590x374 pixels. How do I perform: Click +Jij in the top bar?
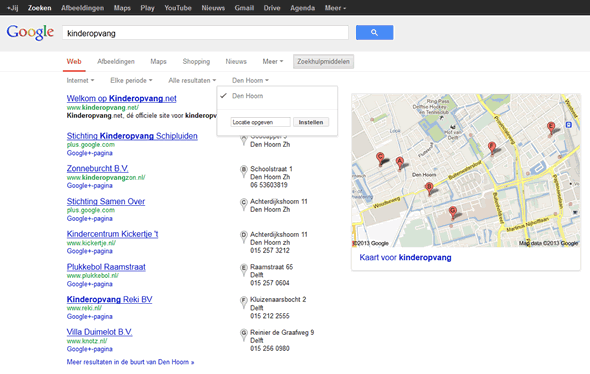(x=12, y=8)
